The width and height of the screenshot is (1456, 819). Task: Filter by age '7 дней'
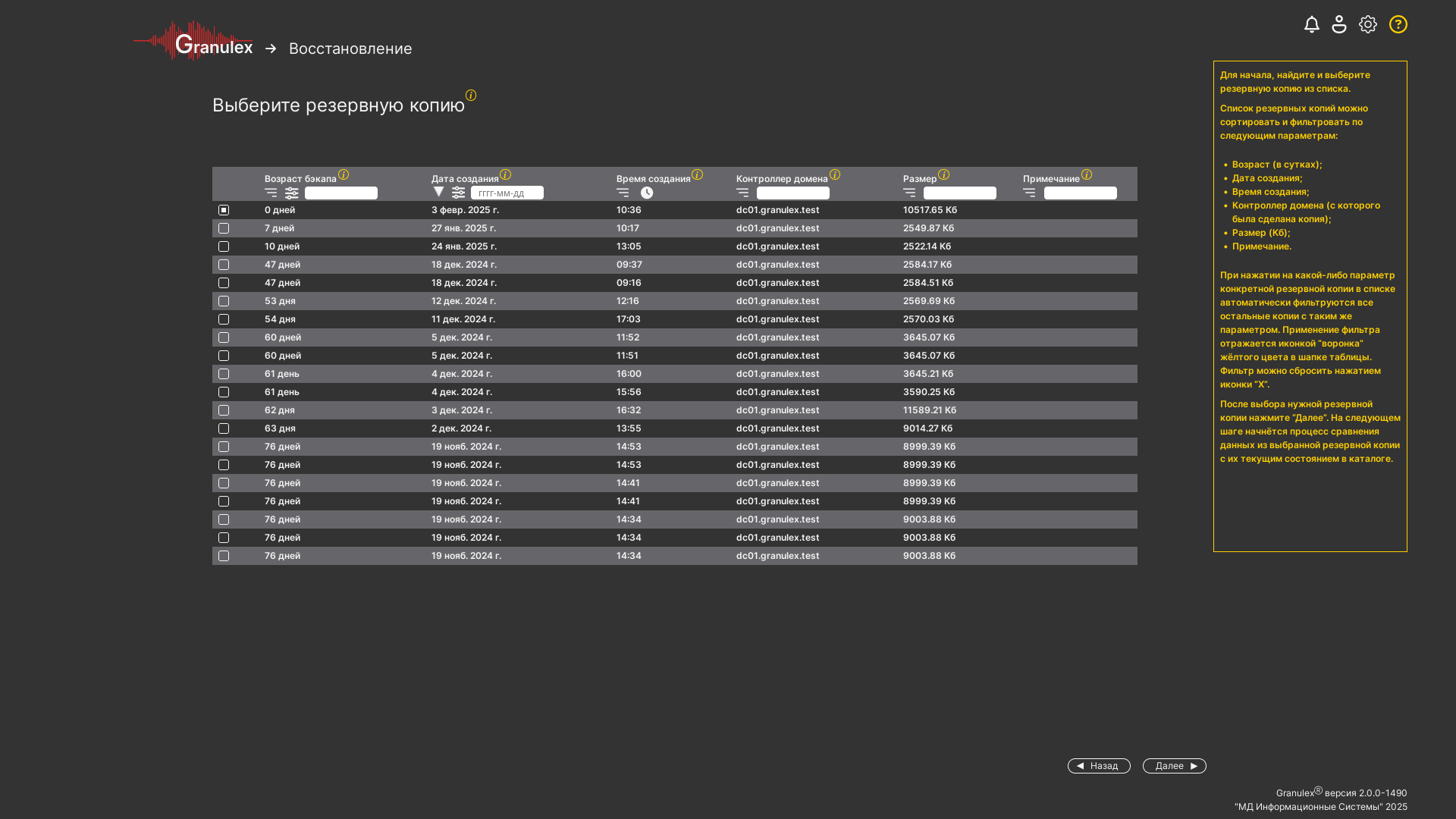point(279,228)
